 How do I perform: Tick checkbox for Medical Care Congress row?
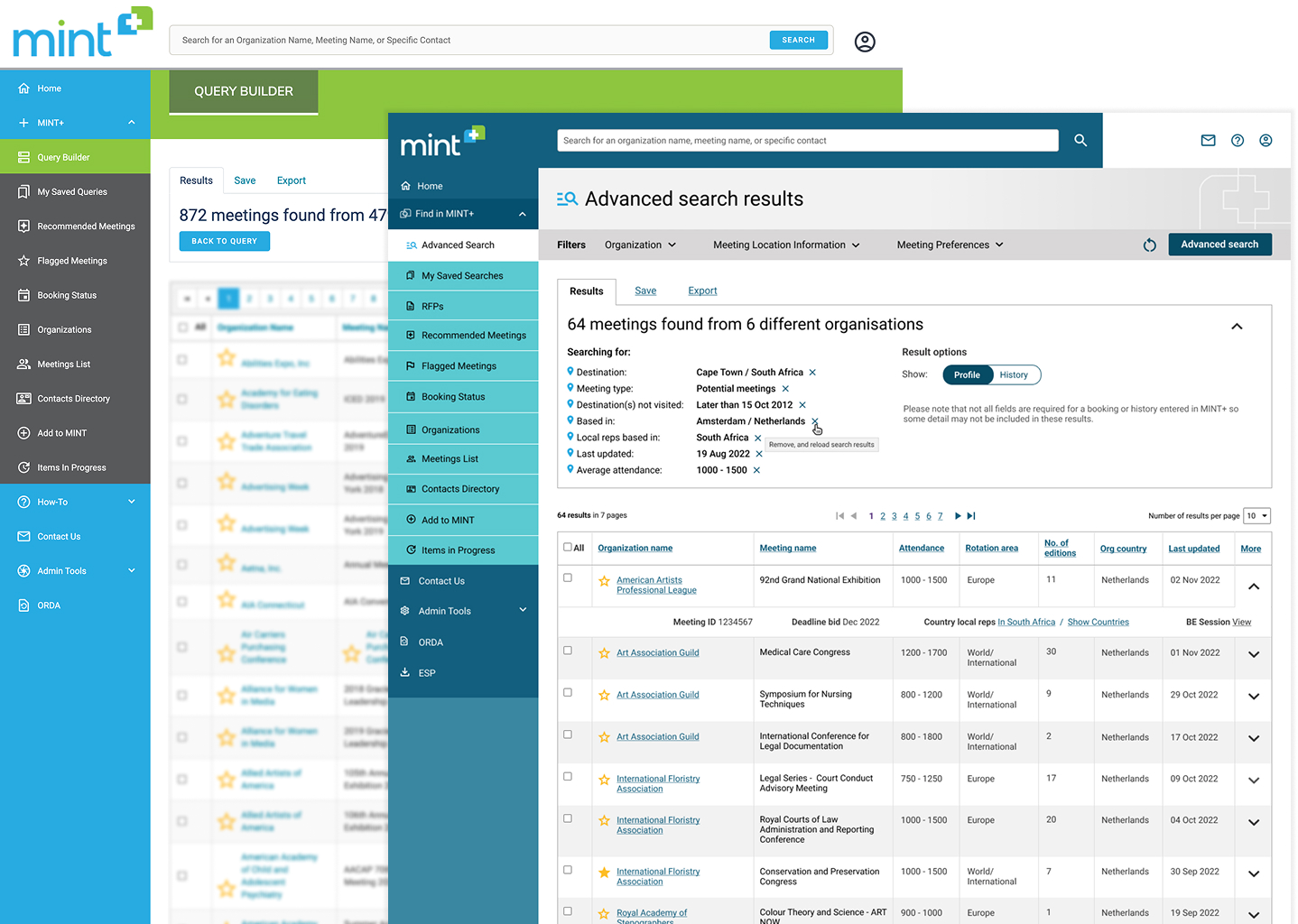pos(568,651)
